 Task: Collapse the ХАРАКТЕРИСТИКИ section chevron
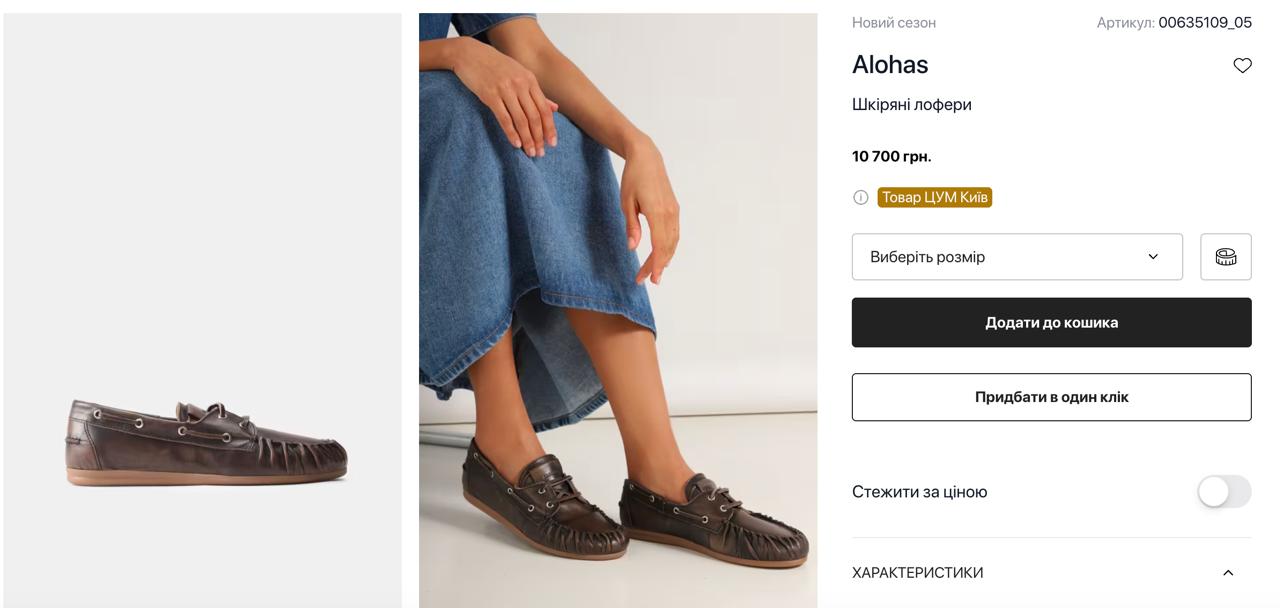pyautogui.click(x=1228, y=573)
